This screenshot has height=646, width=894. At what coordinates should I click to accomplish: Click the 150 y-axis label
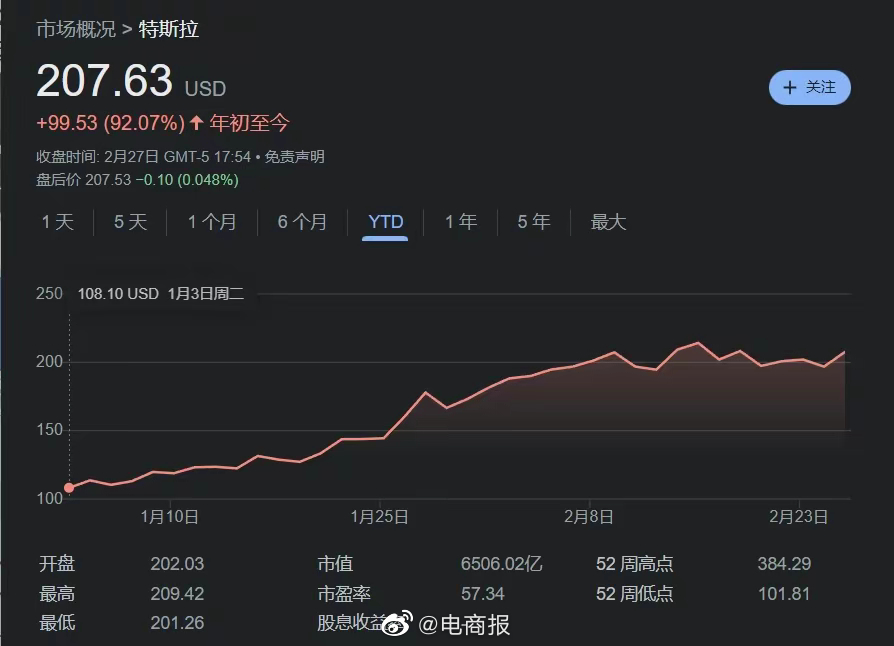49,430
